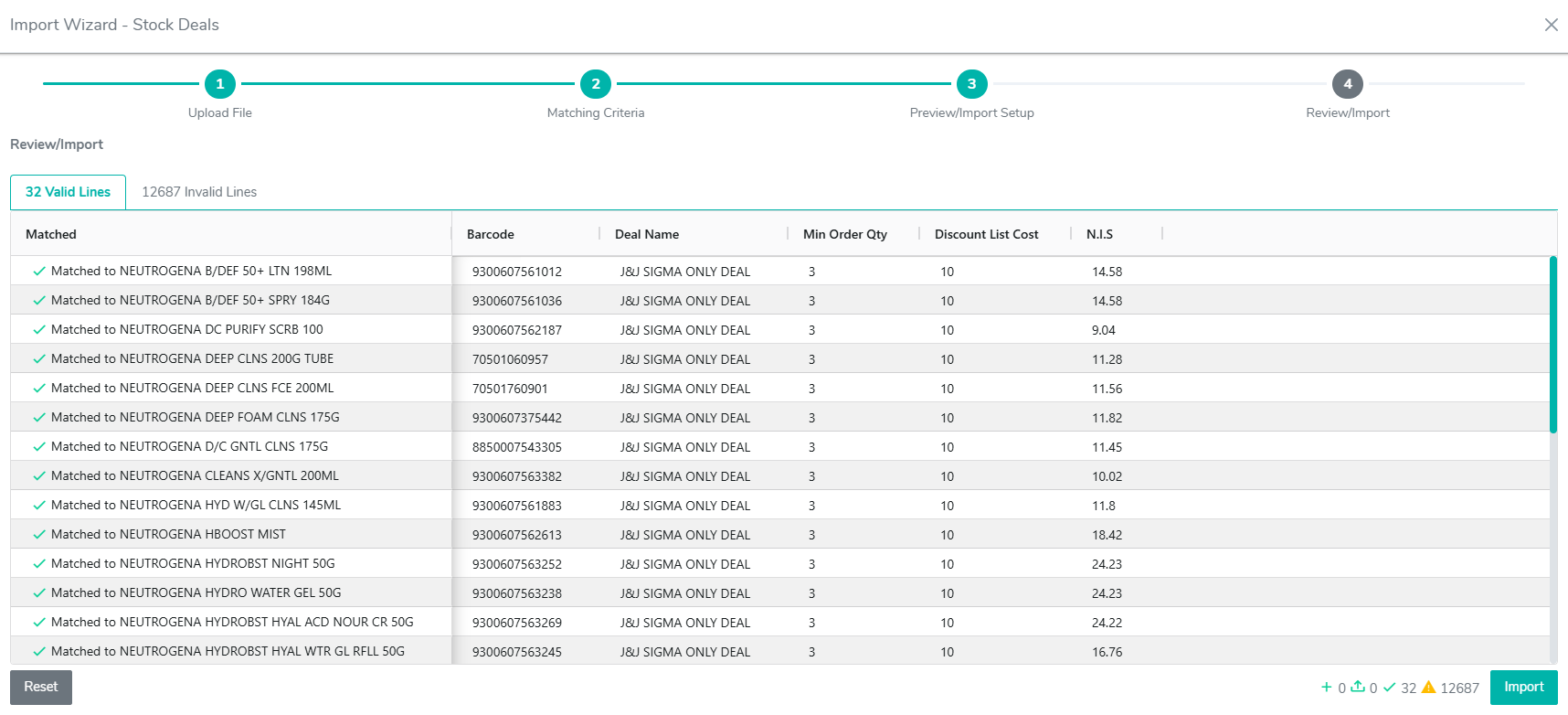Screen dimensions: 1568x715
Task: Click the table's vertical scrollbar thumb
Action: [1552, 344]
